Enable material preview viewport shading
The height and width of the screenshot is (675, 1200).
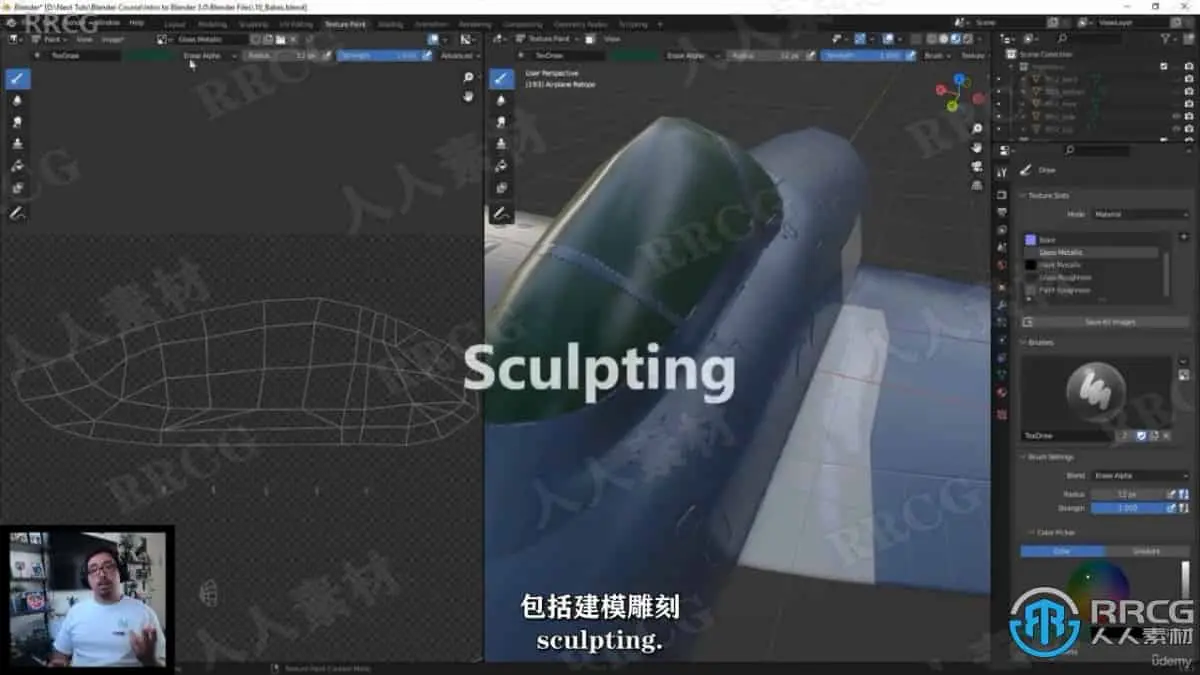(955, 39)
